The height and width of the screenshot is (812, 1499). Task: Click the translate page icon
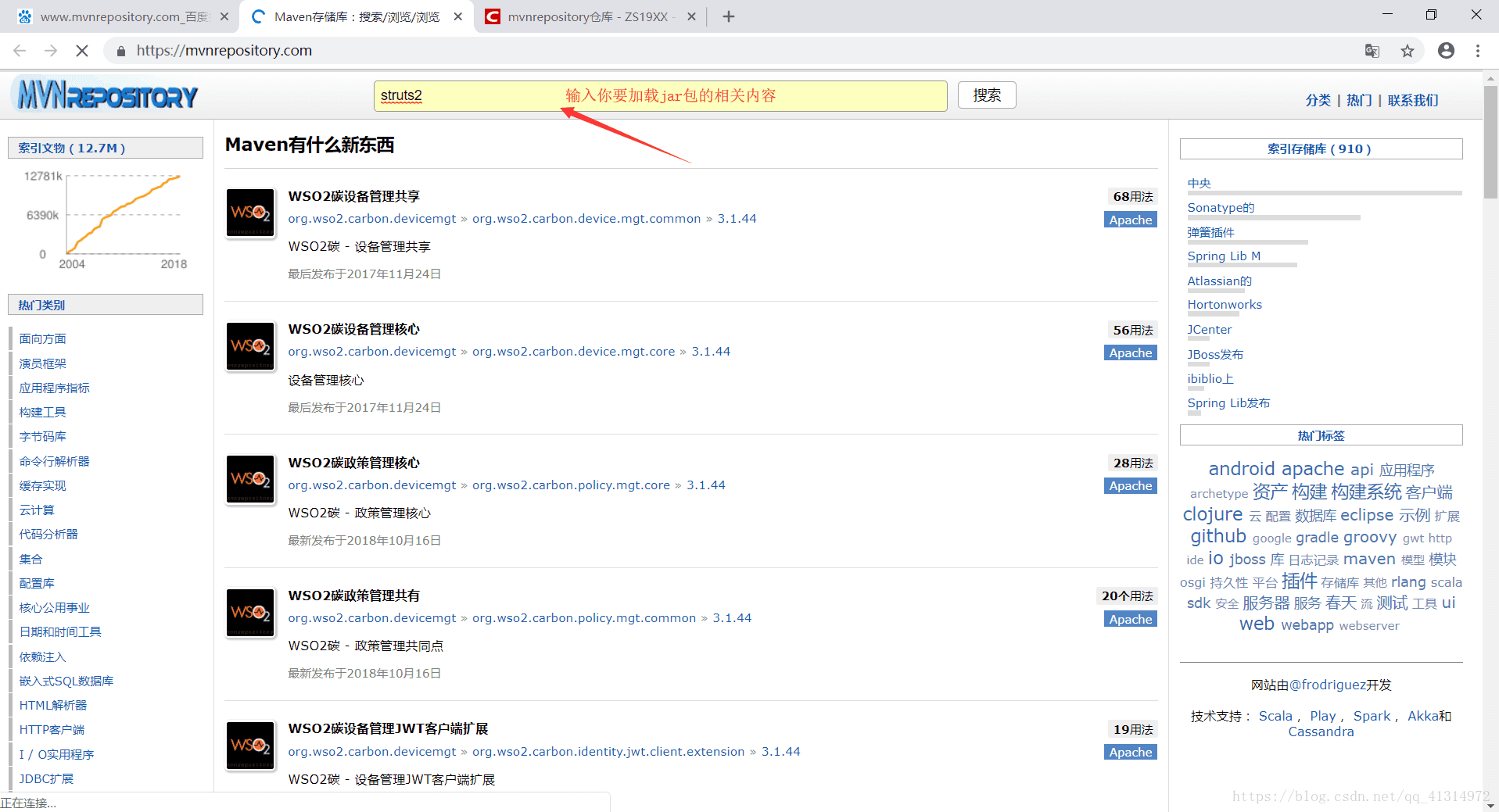(x=1372, y=51)
